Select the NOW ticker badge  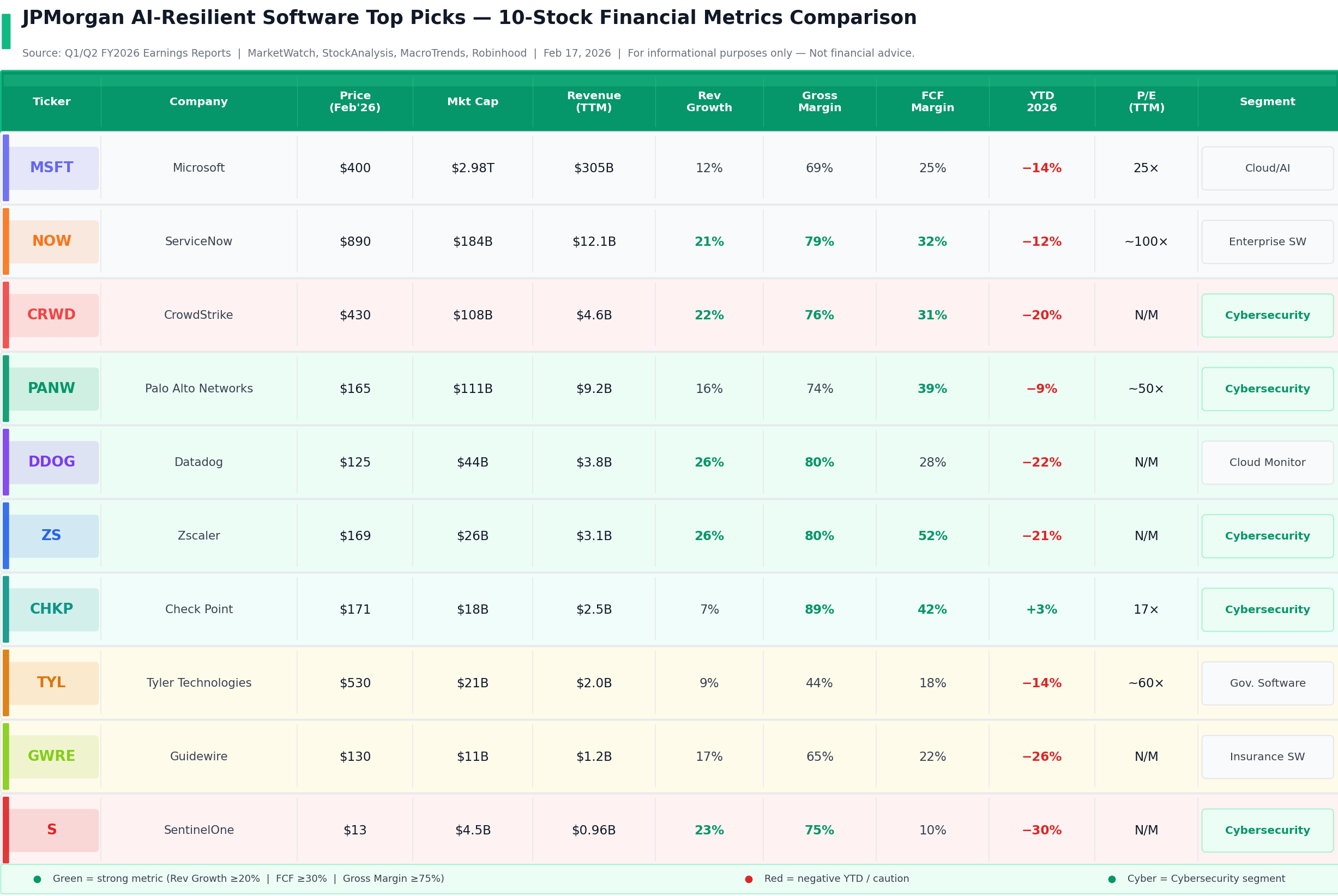pos(52,242)
